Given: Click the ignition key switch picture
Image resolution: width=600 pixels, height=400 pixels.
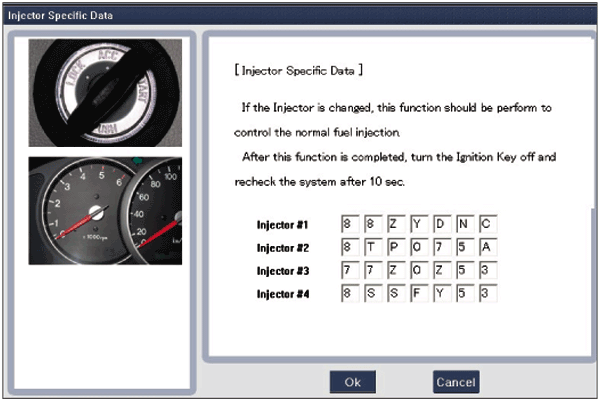Looking at the screenshot, I should click(105, 93).
